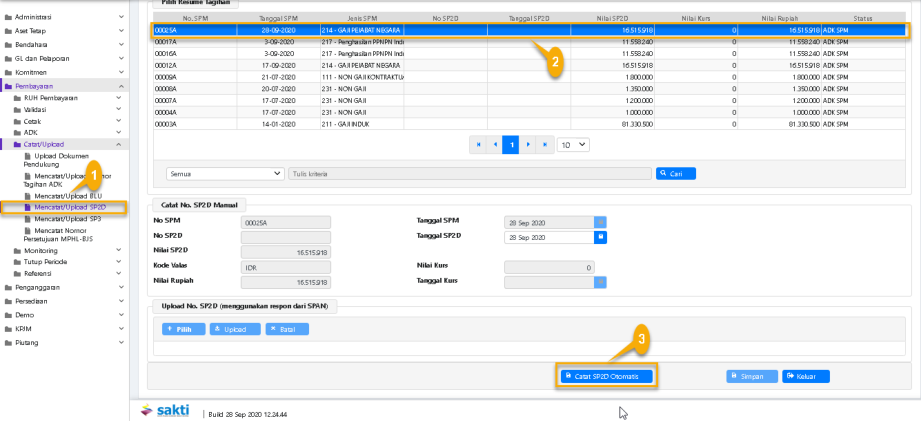Click the Cari search button
The image size is (921, 421).
[676, 173]
